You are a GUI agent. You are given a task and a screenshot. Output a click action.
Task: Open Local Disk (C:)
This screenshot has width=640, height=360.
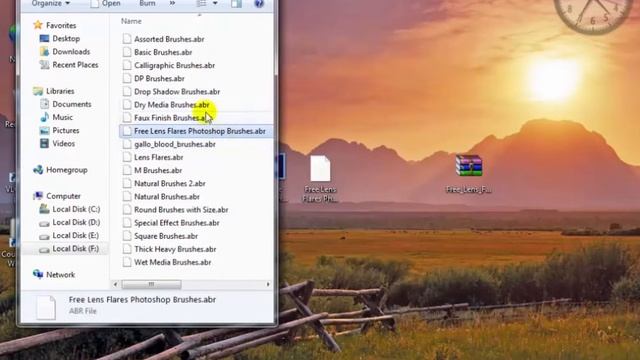(69, 209)
